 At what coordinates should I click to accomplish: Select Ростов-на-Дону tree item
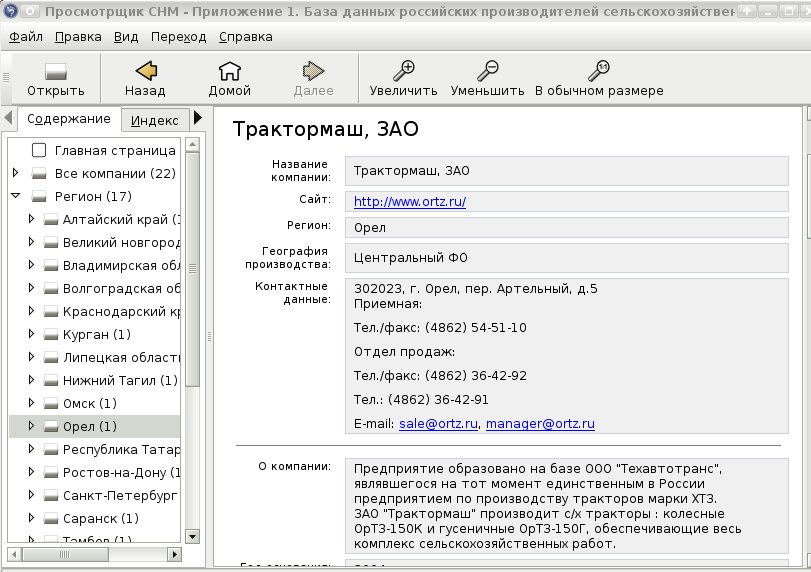pyautogui.click(x=121, y=472)
